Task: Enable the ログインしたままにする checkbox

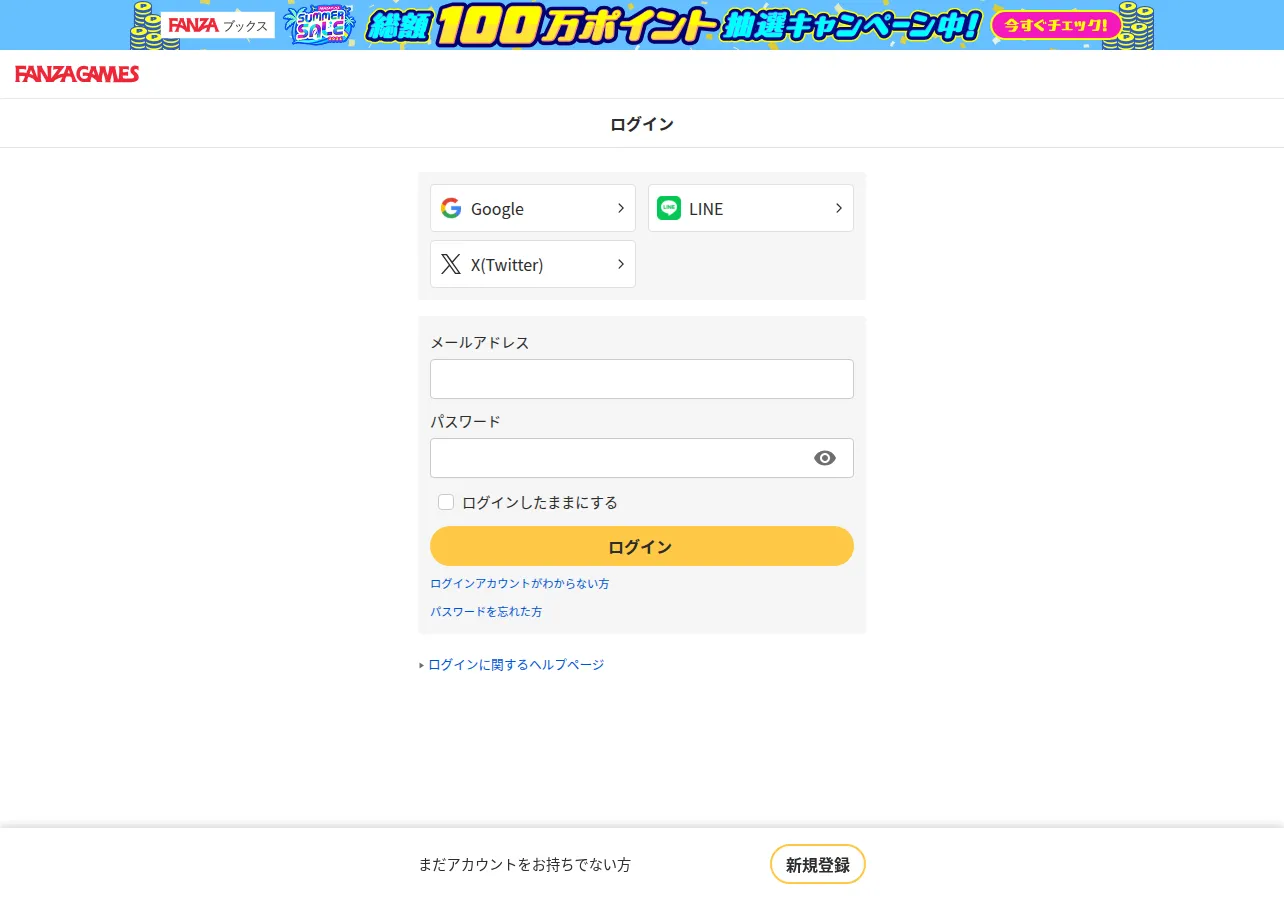Action: click(446, 502)
